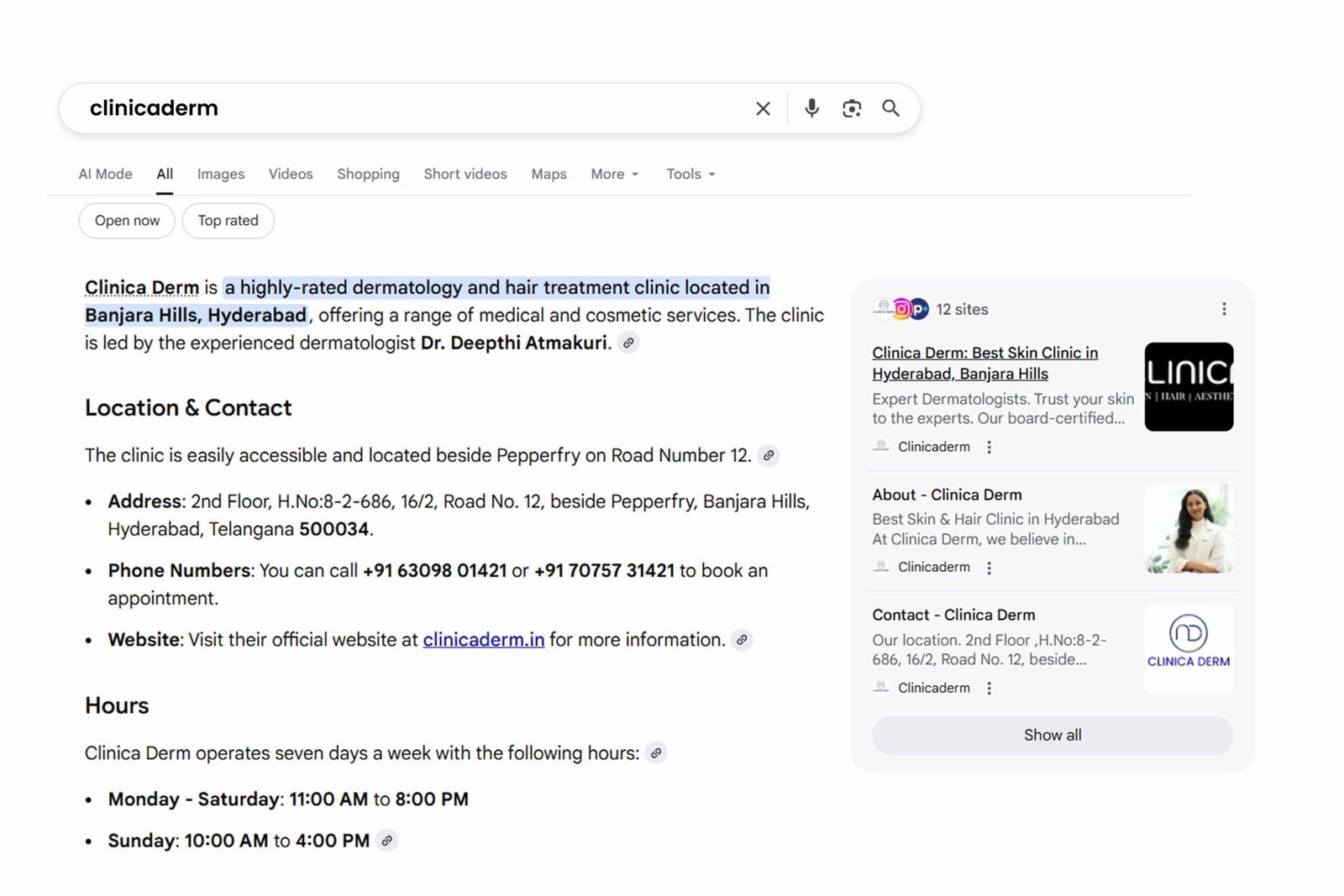Click the Show all button
Screen dimensions: 1344x896
coord(1052,735)
